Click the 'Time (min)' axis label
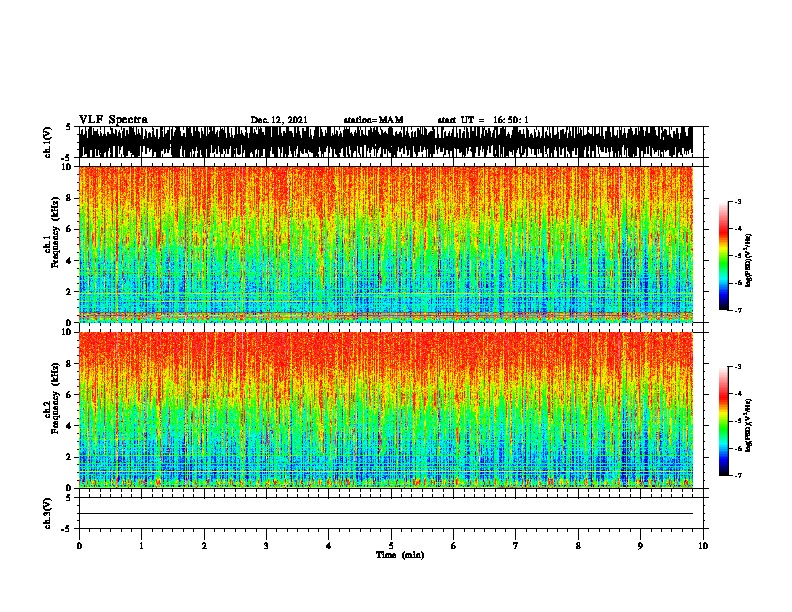Screen dimensions: 792x612 [x=400, y=555]
